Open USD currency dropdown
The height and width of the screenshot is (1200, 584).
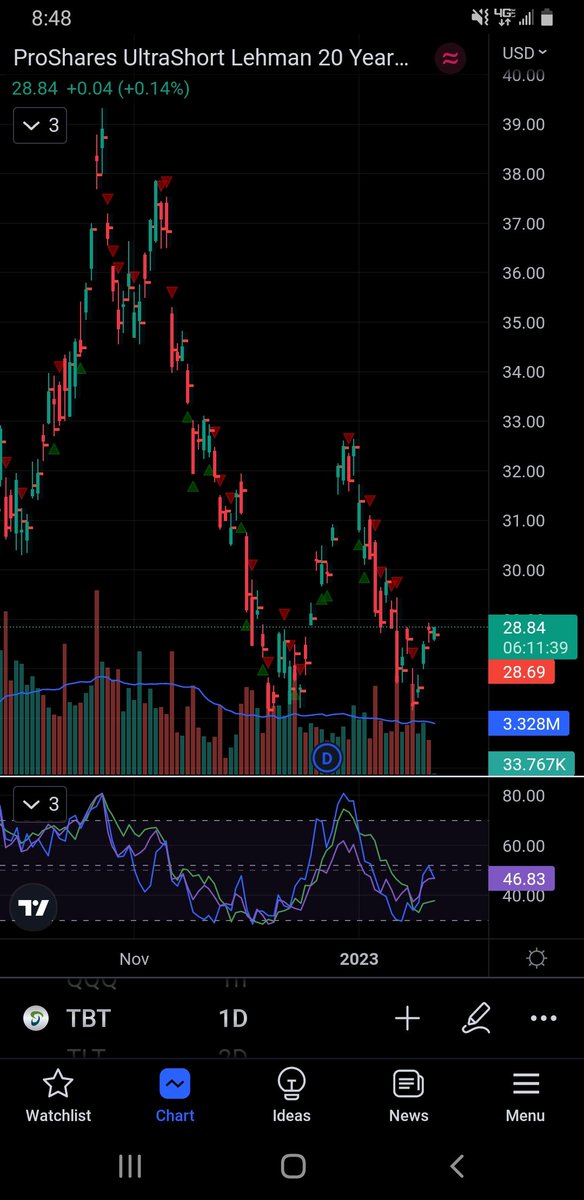(x=525, y=52)
